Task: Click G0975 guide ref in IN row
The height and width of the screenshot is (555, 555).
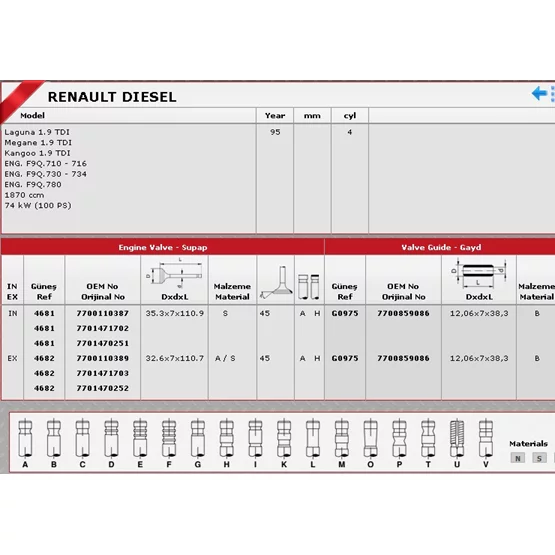Action: (x=345, y=313)
